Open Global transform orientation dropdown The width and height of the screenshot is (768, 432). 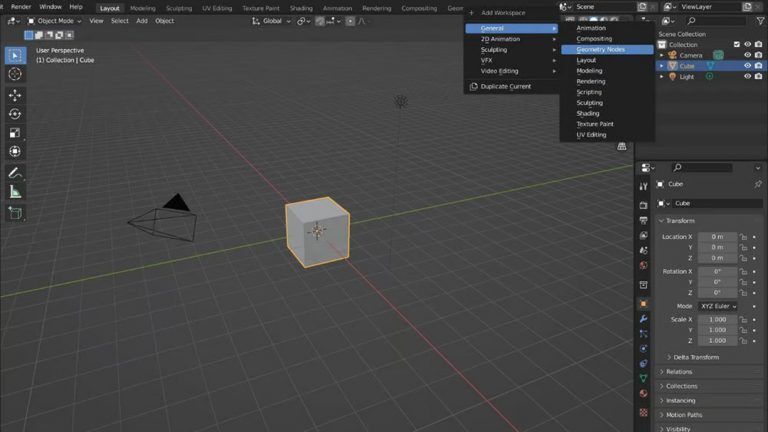click(271, 21)
